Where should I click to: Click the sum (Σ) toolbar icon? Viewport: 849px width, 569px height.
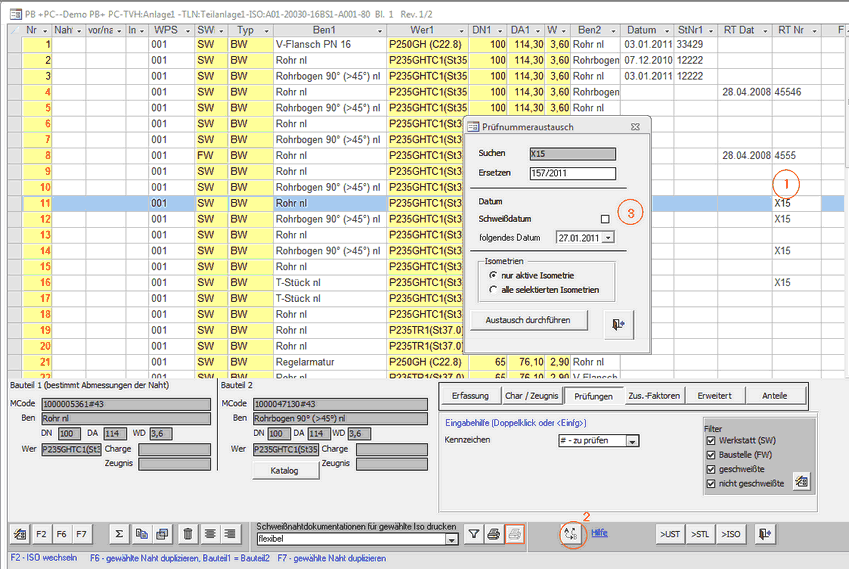(119, 535)
